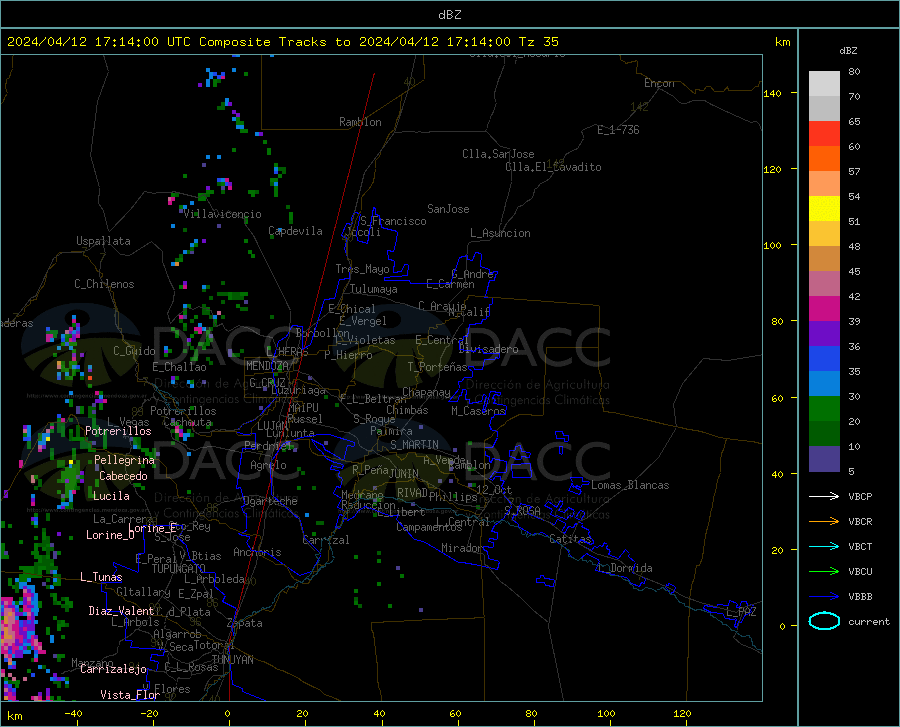
Task: Click the Uspallata map label
Action: pyautogui.click(x=103, y=241)
